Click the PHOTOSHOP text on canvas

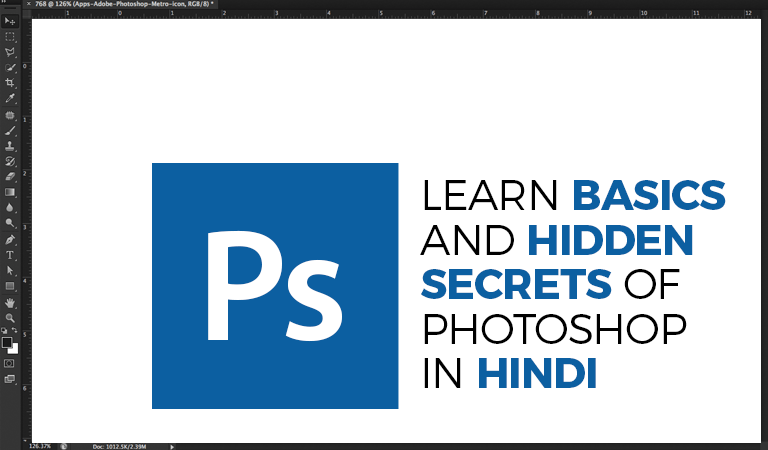click(x=554, y=329)
